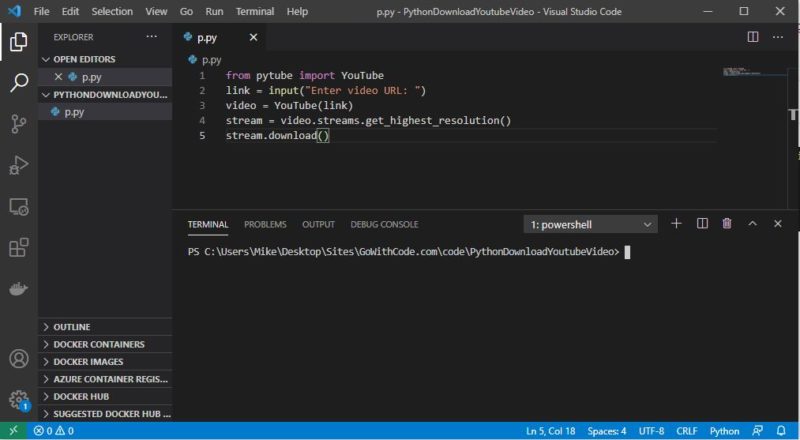Viewport: 800px width, 440px height.
Task: Open the Docker view
Action: [x=18, y=289]
